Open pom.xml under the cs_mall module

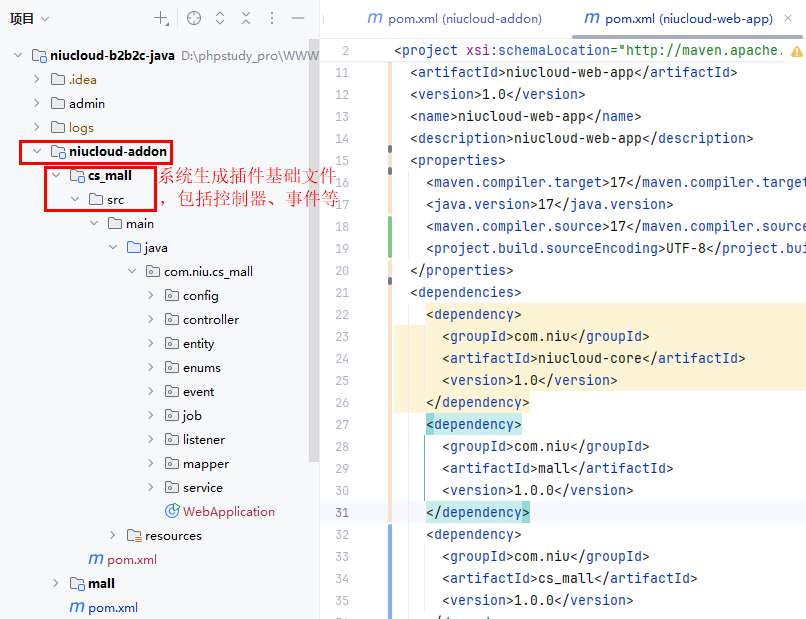coord(131,559)
